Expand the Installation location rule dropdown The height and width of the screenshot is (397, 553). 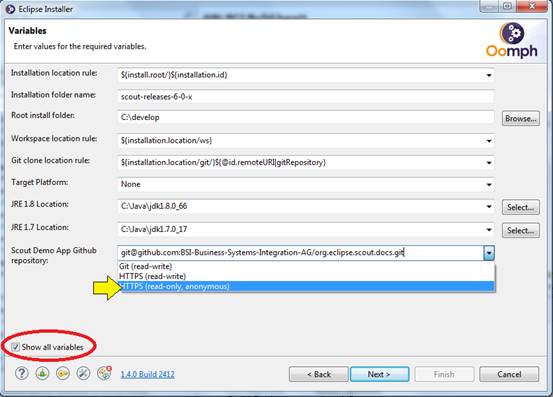[489, 75]
